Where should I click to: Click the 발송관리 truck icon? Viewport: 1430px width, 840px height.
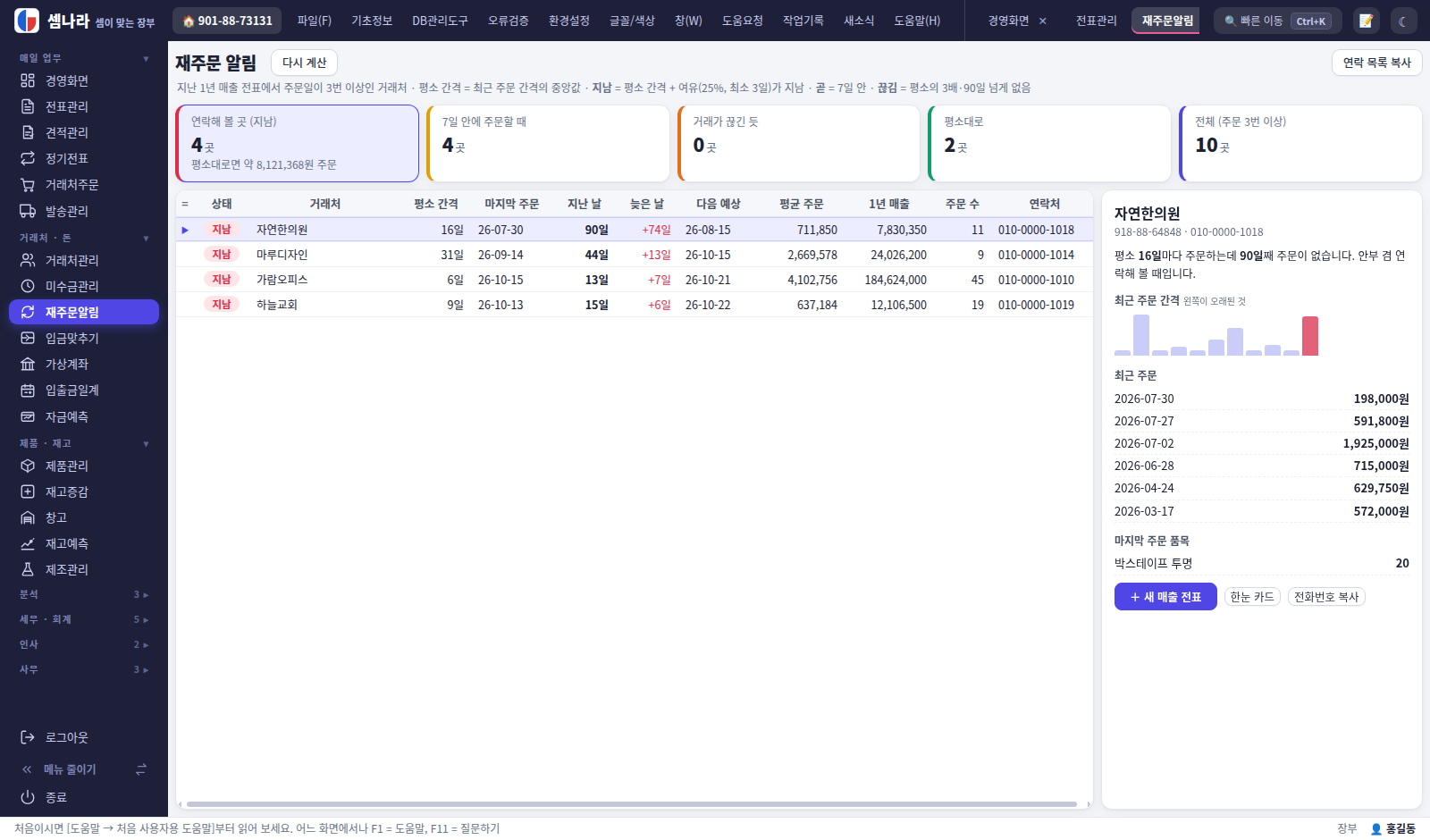point(28,211)
